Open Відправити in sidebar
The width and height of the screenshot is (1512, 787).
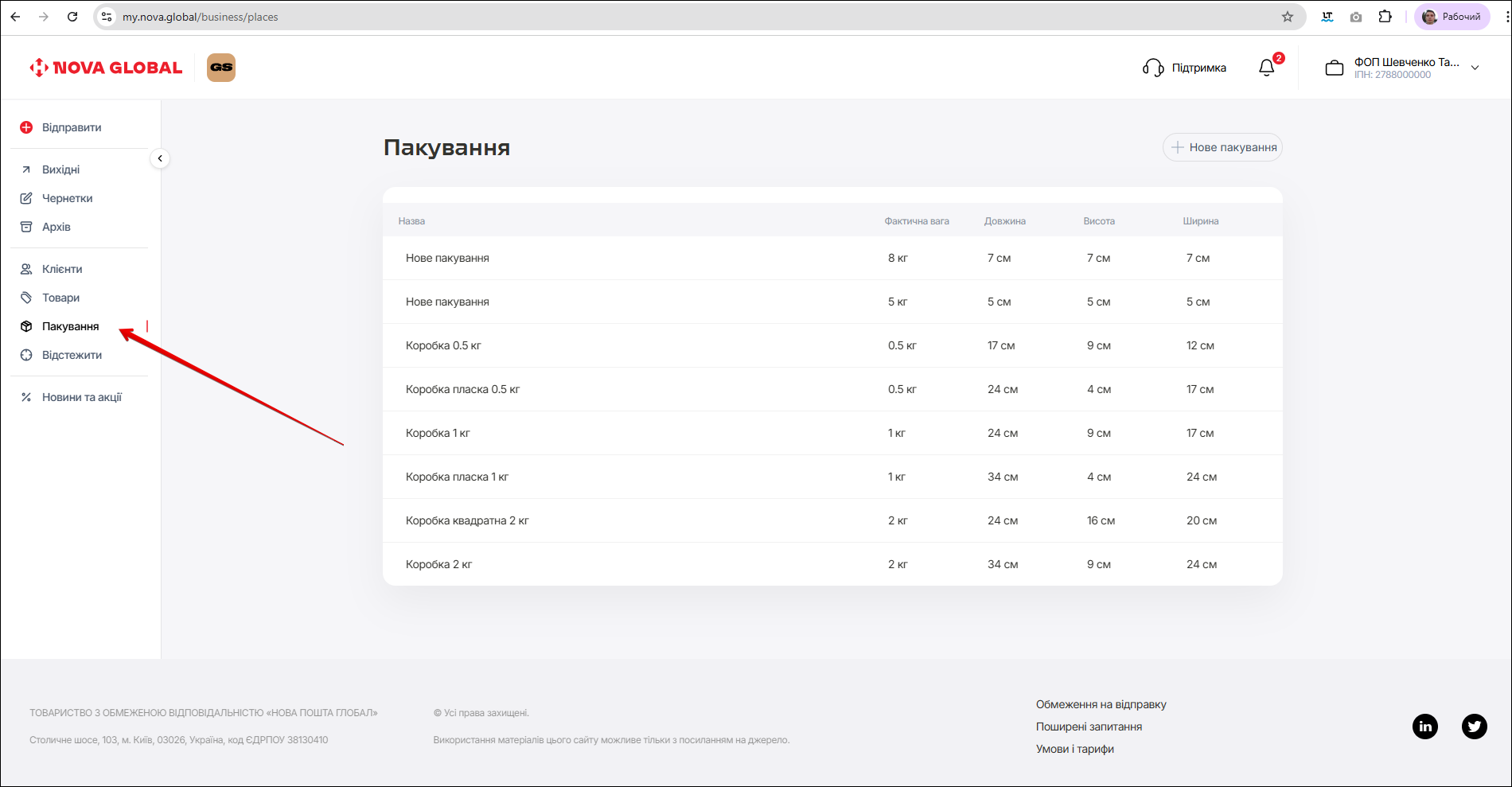tap(72, 127)
